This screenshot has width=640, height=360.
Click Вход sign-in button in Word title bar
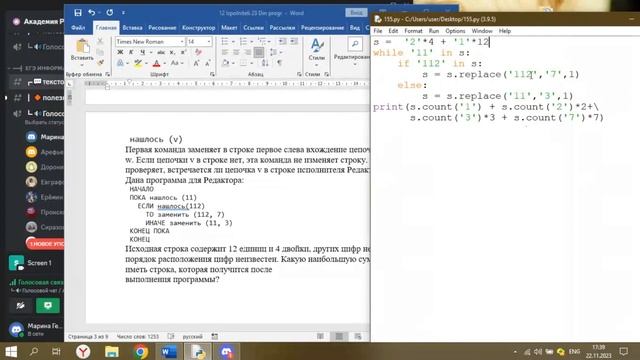pos(356,13)
